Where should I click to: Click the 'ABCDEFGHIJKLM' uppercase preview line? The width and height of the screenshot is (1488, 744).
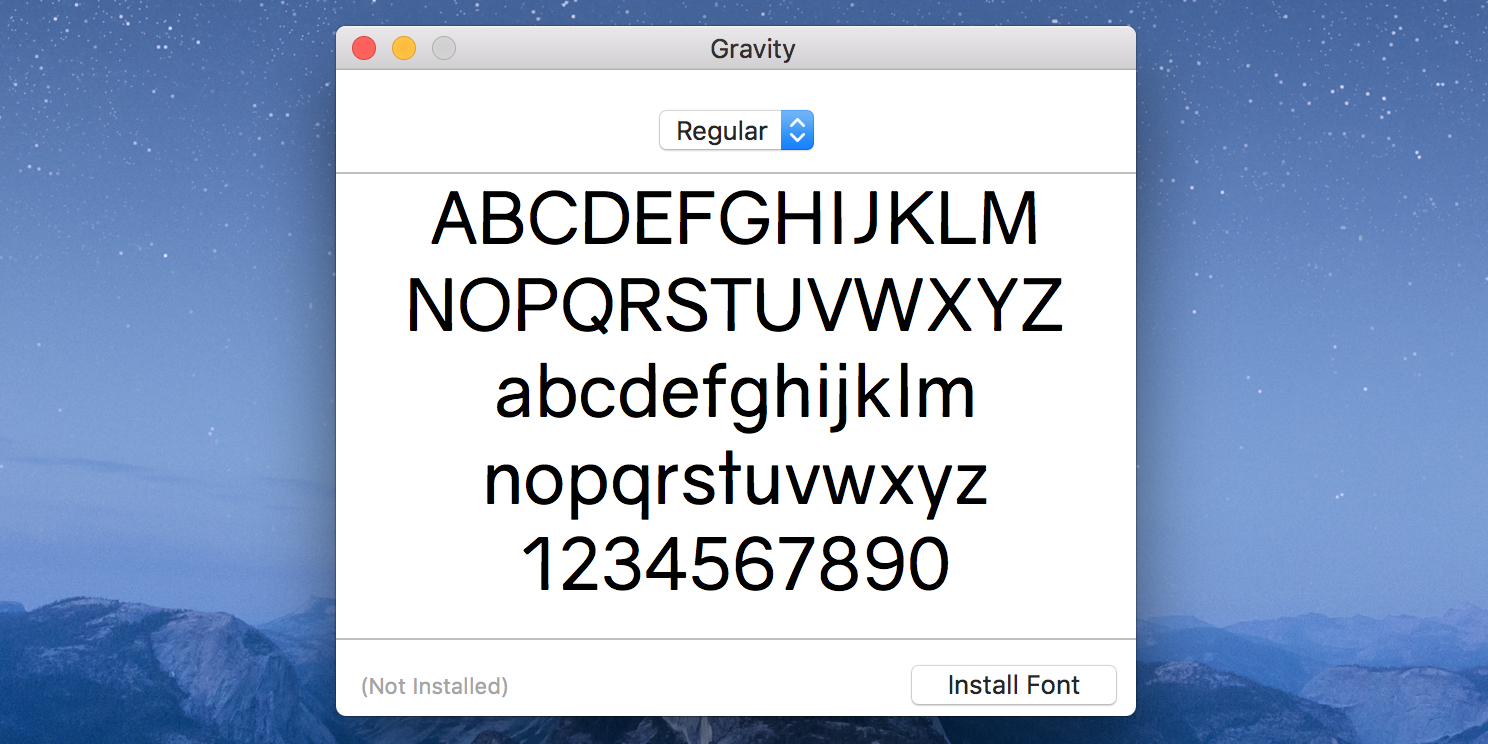coord(735,218)
